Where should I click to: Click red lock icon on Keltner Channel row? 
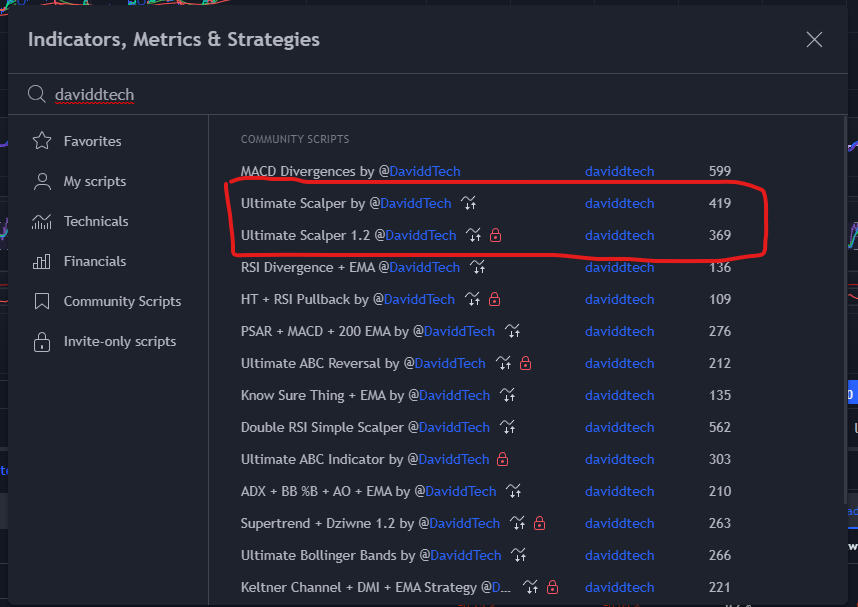pos(553,587)
